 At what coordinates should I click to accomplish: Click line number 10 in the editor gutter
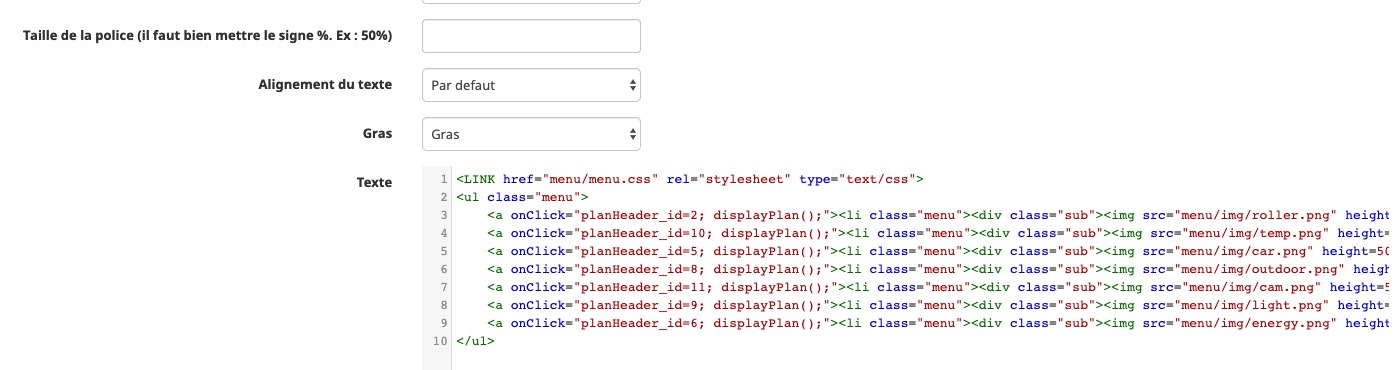tap(439, 341)
